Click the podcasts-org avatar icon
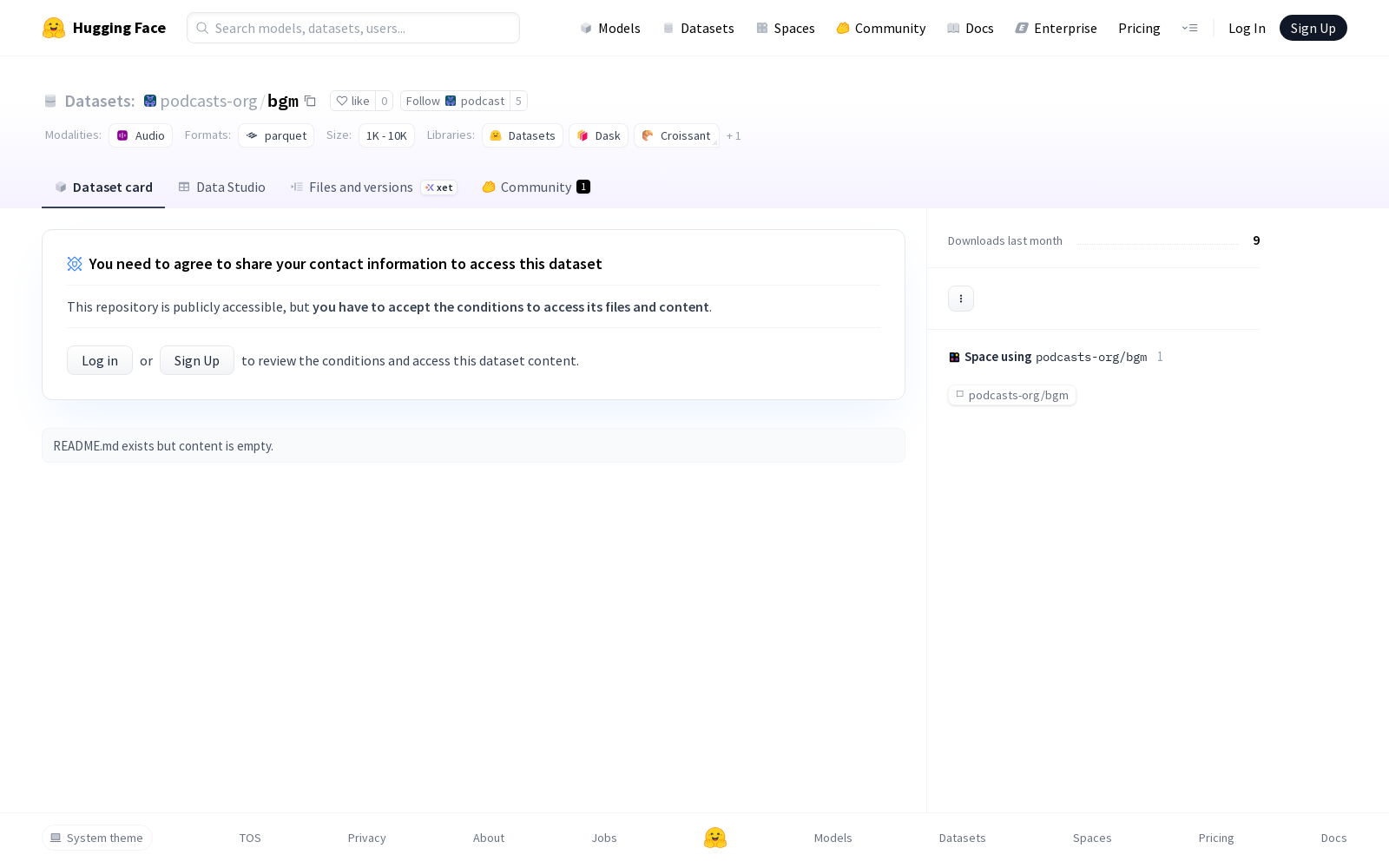The height and width of the screenshot is (868, 1389). pyautogui.click(x=150, y=101)
